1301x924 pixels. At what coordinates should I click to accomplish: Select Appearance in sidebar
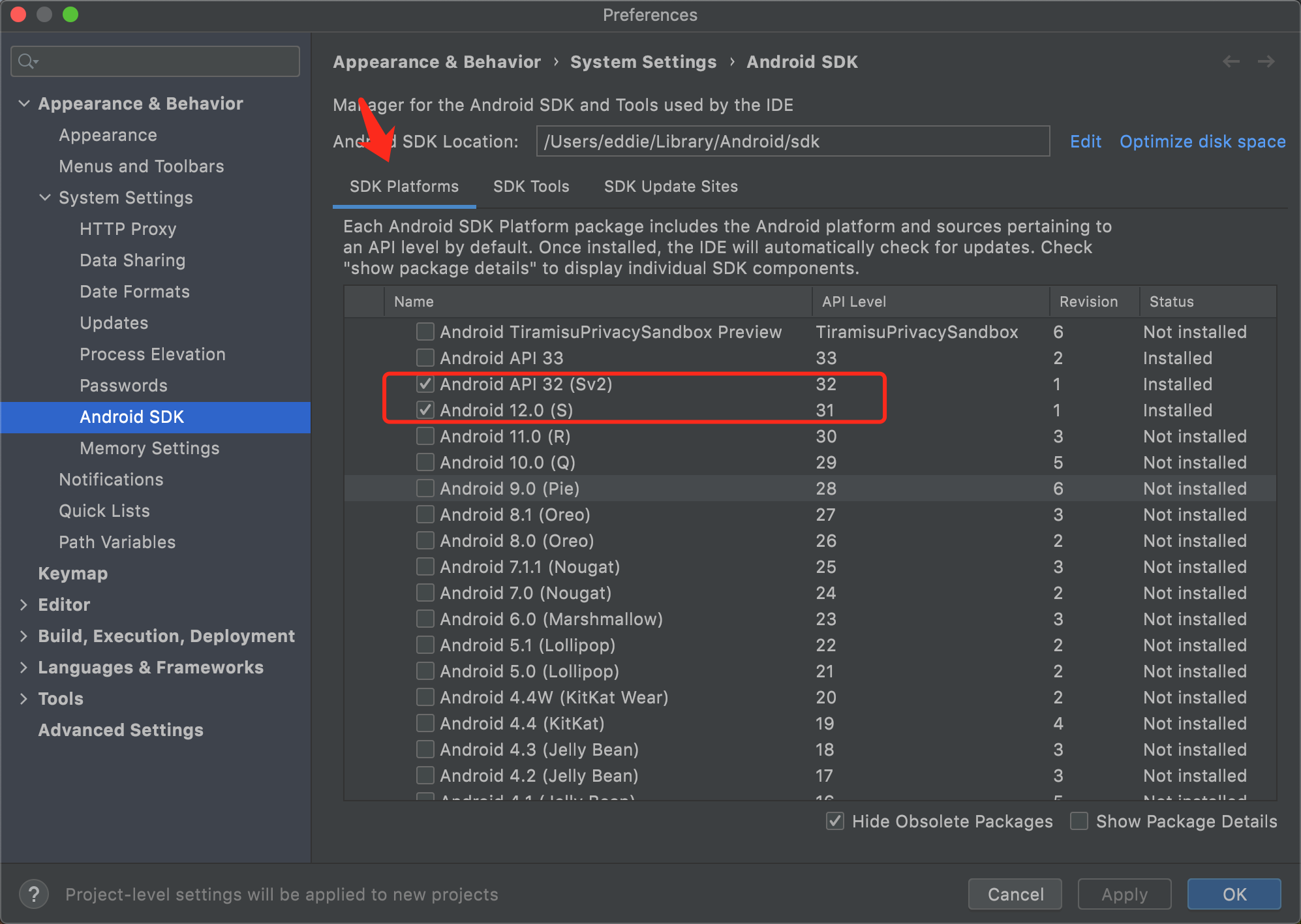pyautogui.click(x=108, y=134)
